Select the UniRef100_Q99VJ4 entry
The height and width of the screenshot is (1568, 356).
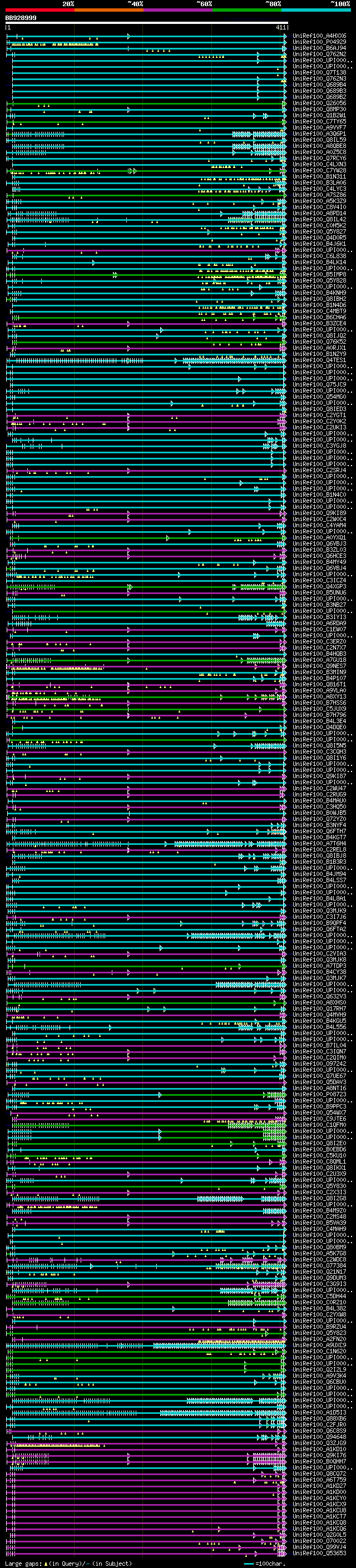click(319, 1547)
